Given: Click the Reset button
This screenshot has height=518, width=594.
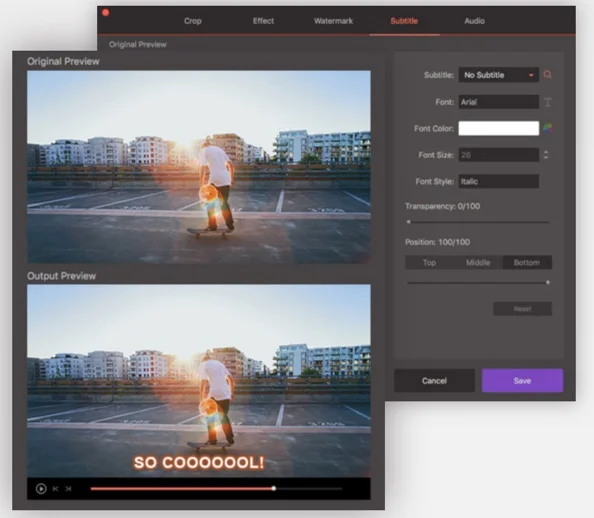Looking at the screenshot, I should (x=522, y=309).
